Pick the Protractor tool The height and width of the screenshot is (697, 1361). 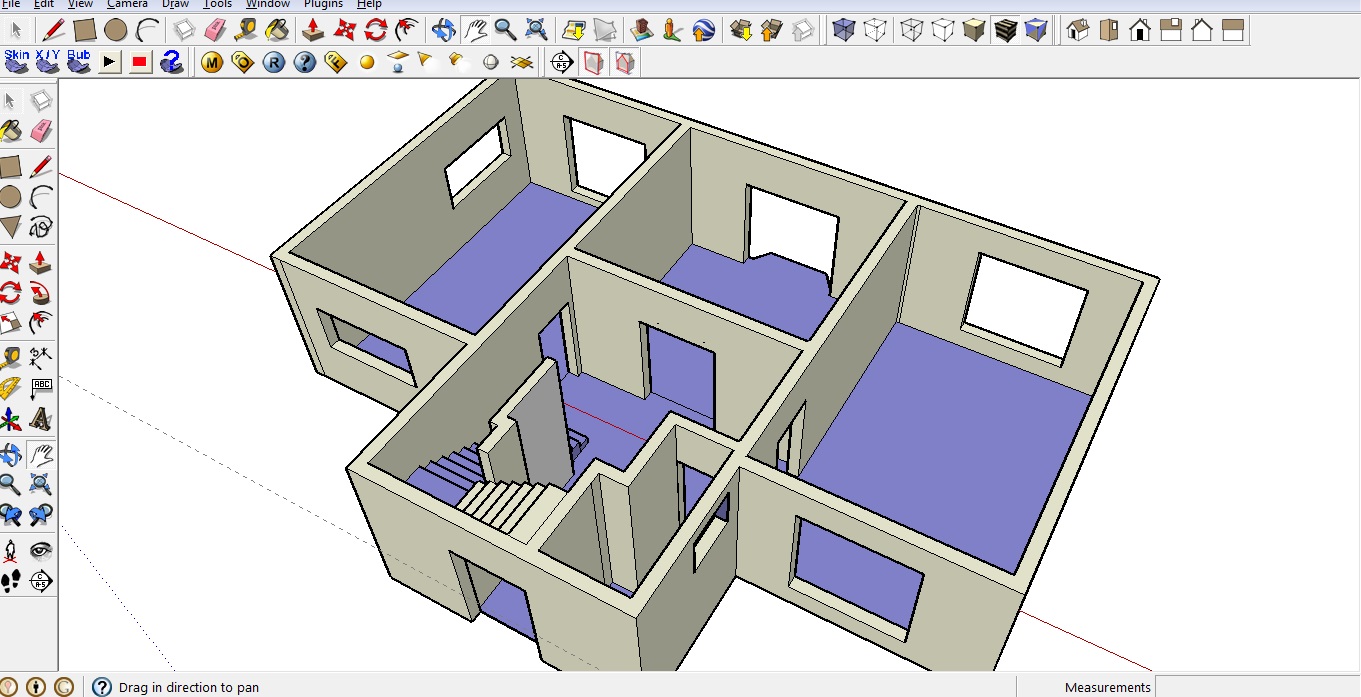pyautogui.click(x=11, y=389)
